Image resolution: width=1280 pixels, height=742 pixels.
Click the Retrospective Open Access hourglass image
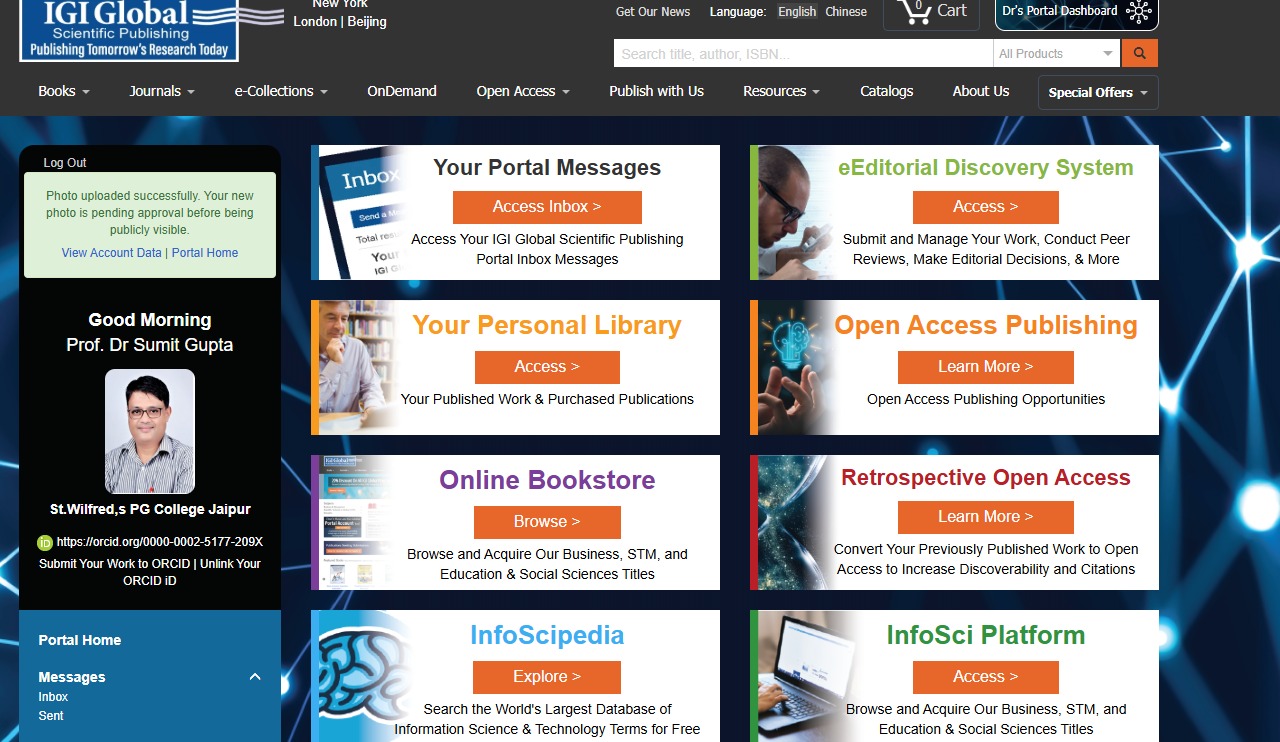point(796,522)
